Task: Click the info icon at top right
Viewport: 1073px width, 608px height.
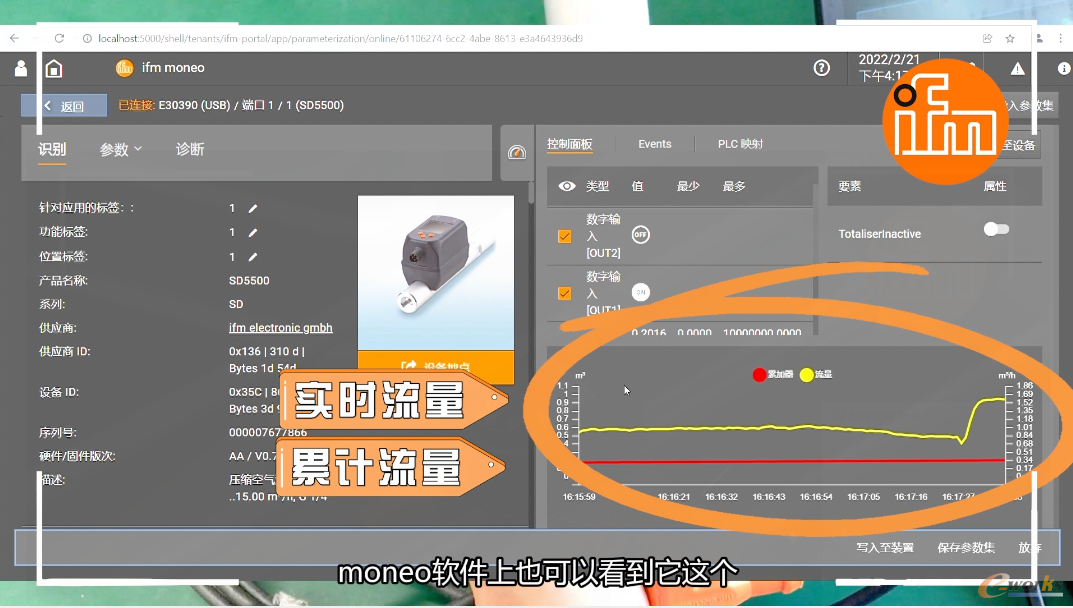Action: (1062, 68)
